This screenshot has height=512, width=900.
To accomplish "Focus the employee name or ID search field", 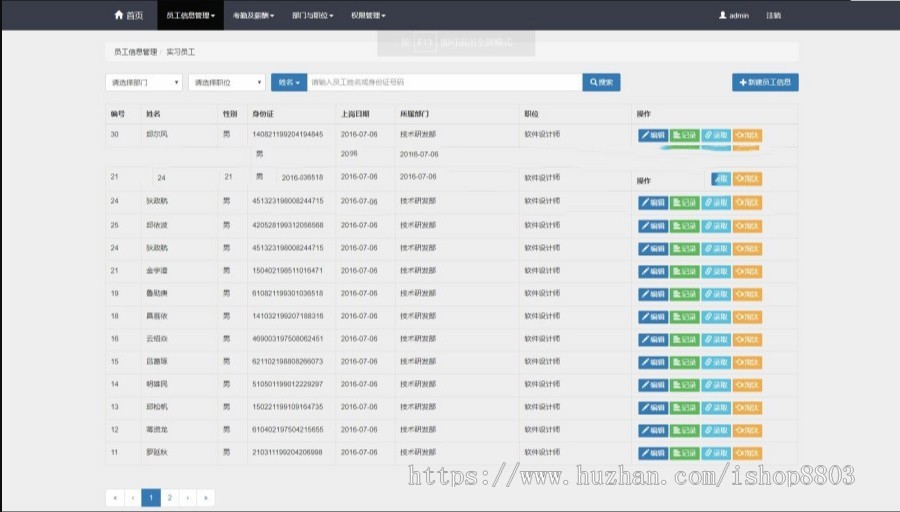I will (x=445, y=82).
